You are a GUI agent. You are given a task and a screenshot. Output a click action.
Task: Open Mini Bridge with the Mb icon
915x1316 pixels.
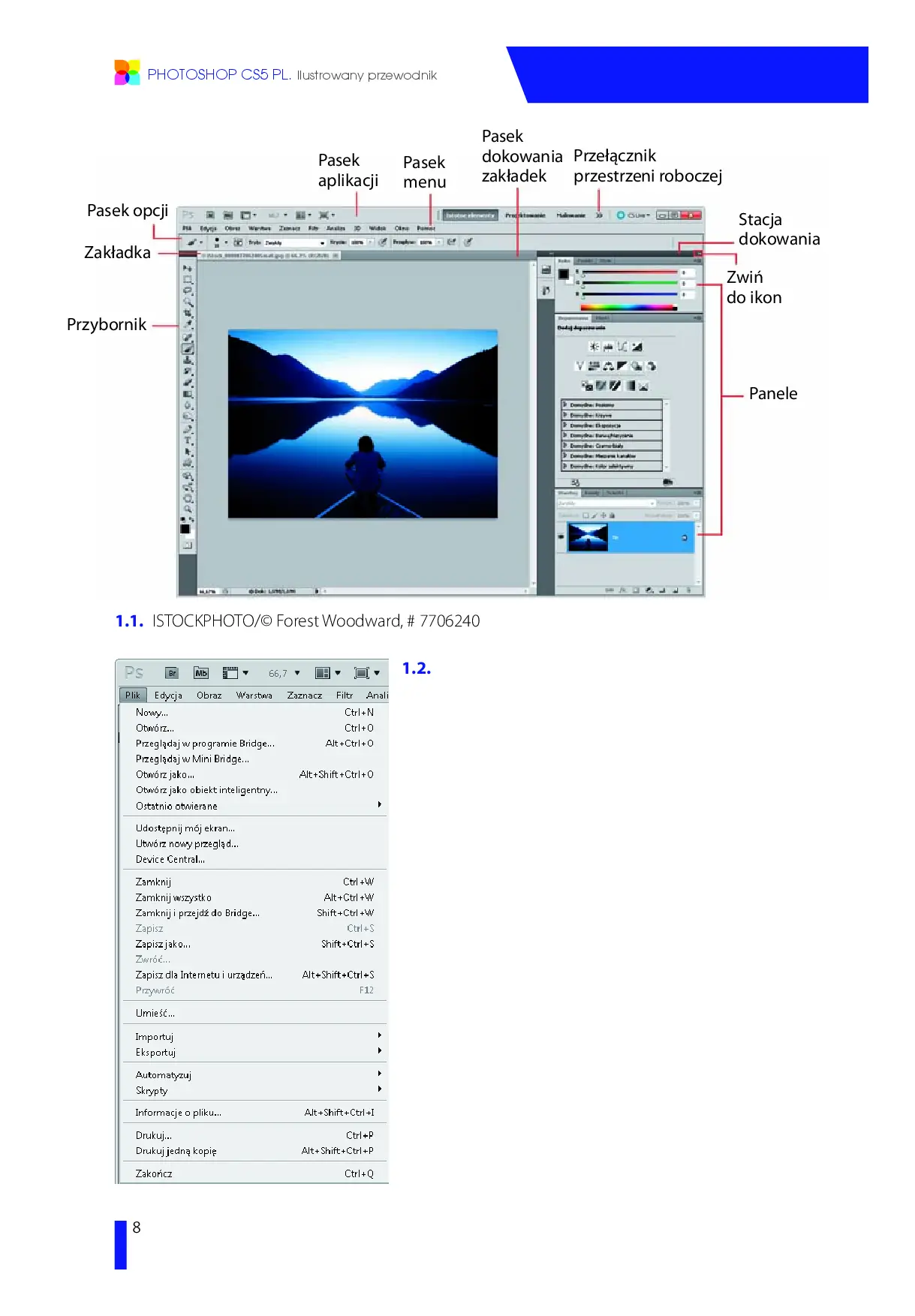(200, 673)
